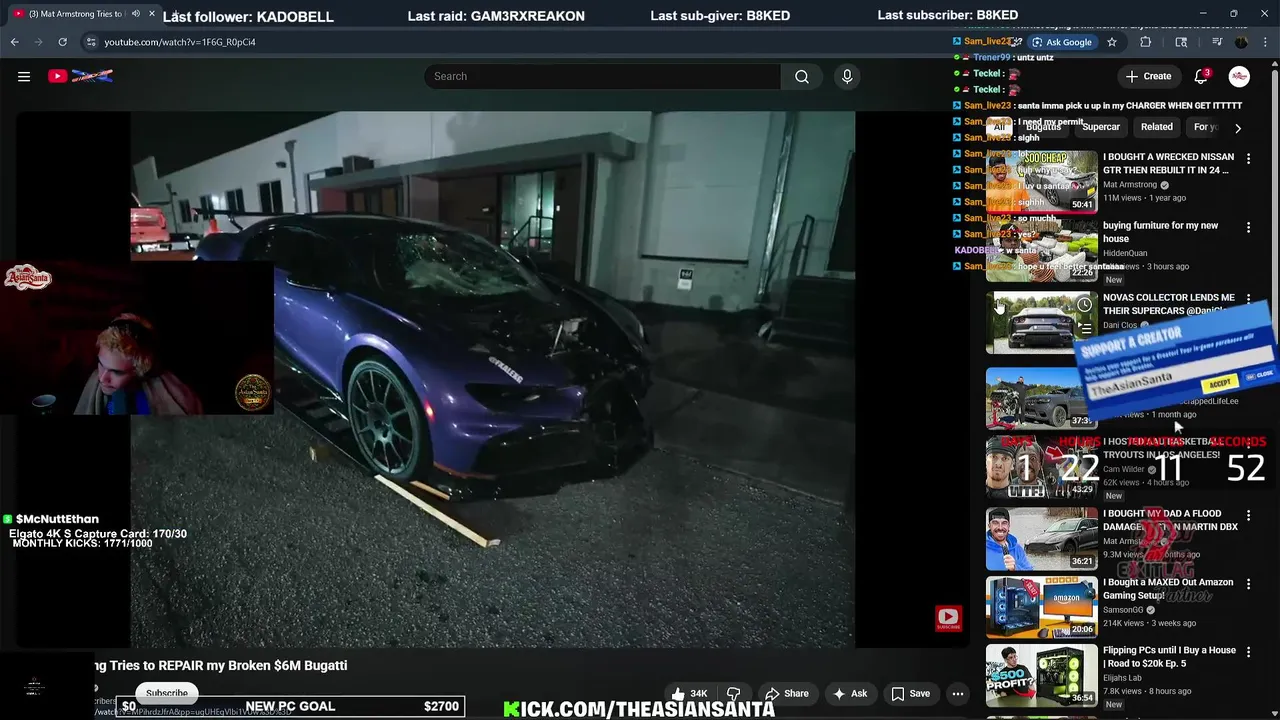Select the All filter chip
This screenshot has height=720, width=1280.
[999, 127]
